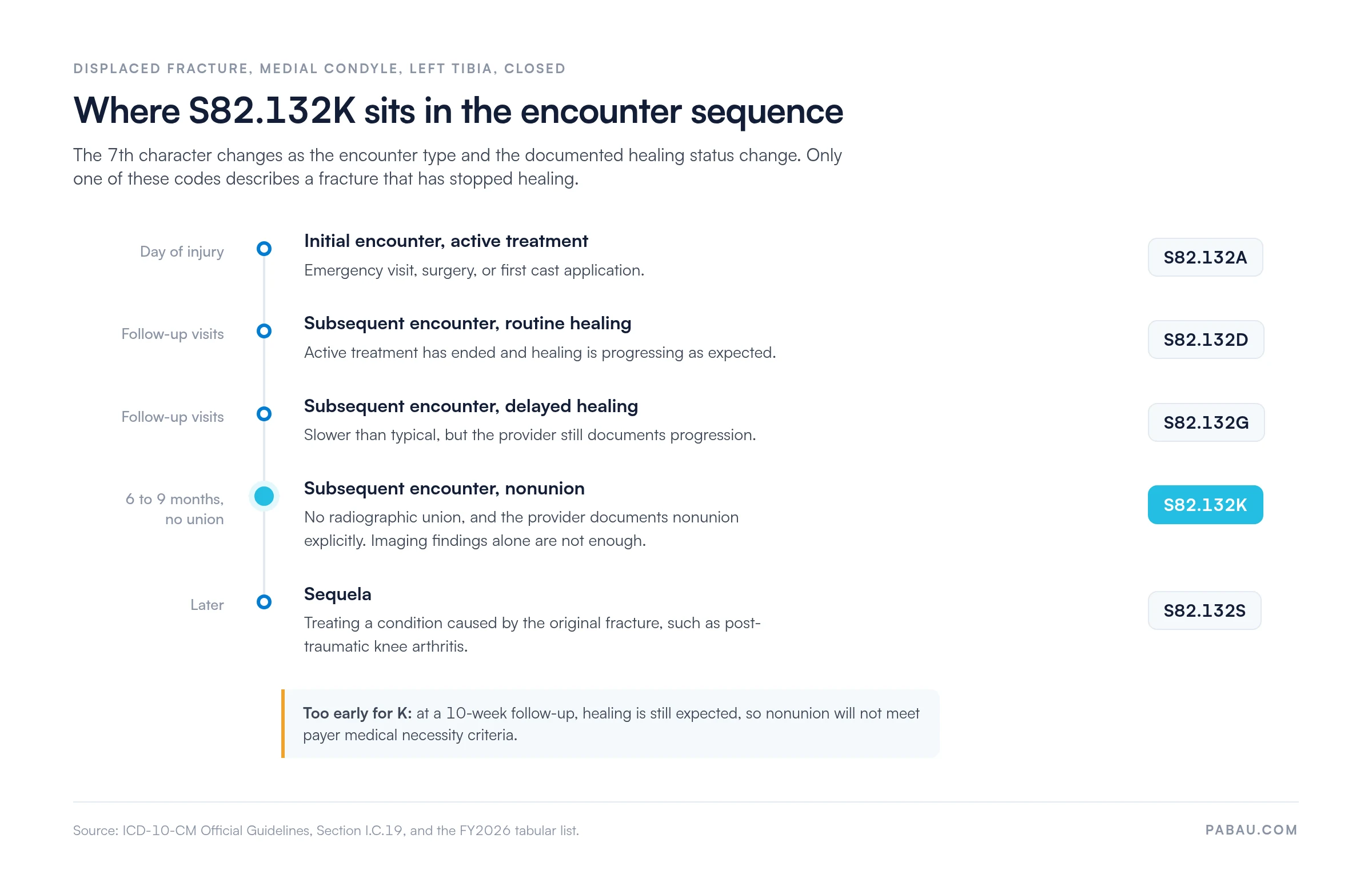
Task: Click the Initial encounter, active treatment heading
Action: tap(445, 241)
